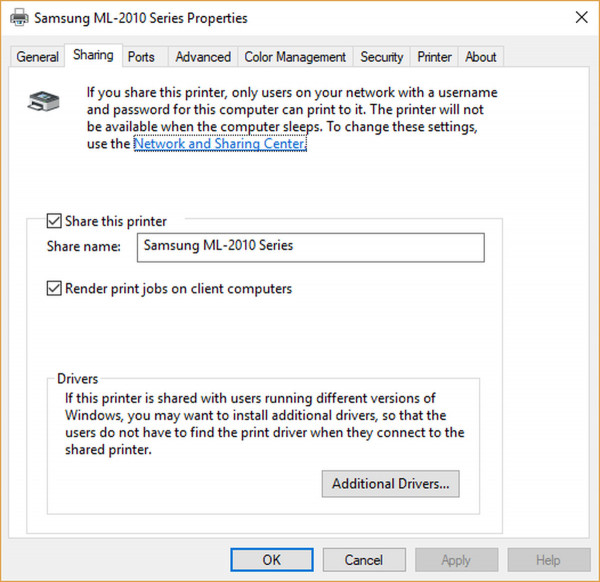Click the shared printer icon beside description

[43, 101]
